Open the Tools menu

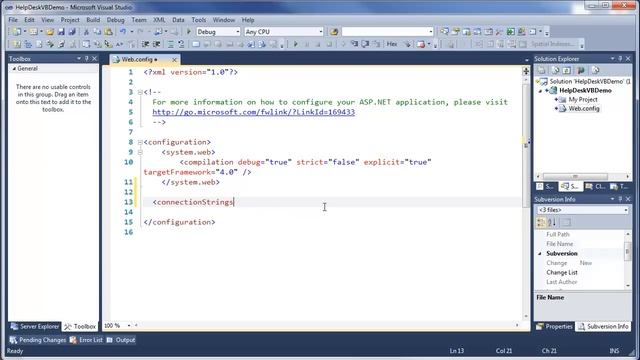(199, 20)
